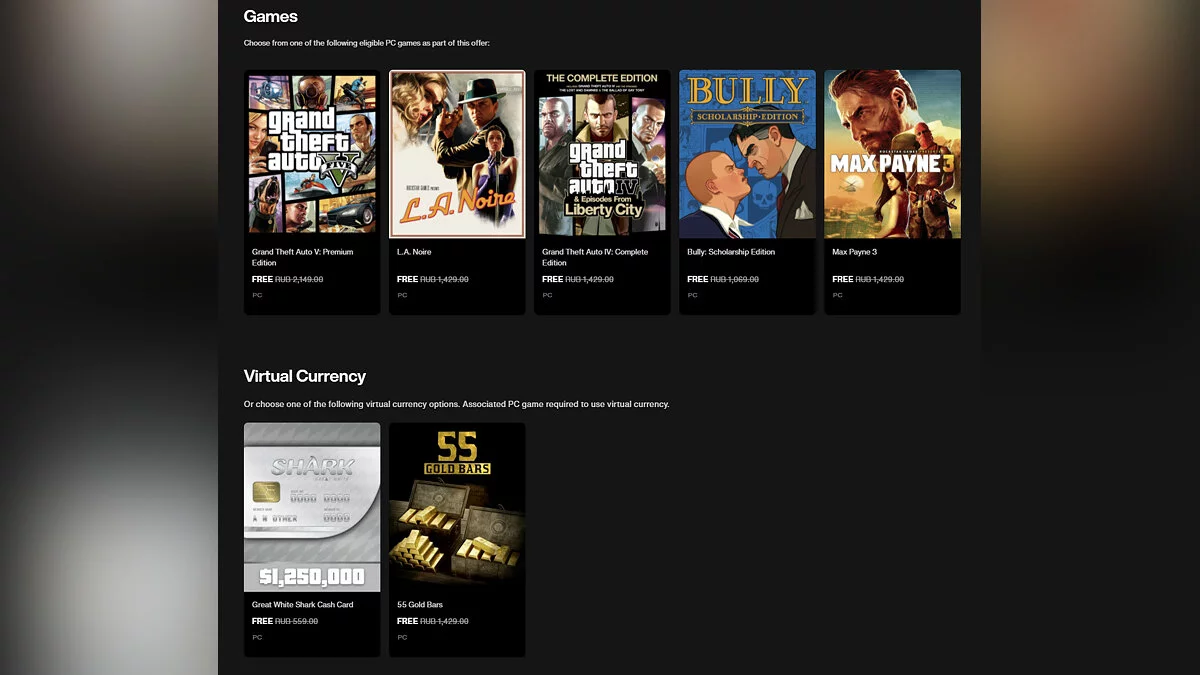Pick the Bully Scholarship Edition cover
Viewport: 1200px width, 675px height.
(747, 154)
